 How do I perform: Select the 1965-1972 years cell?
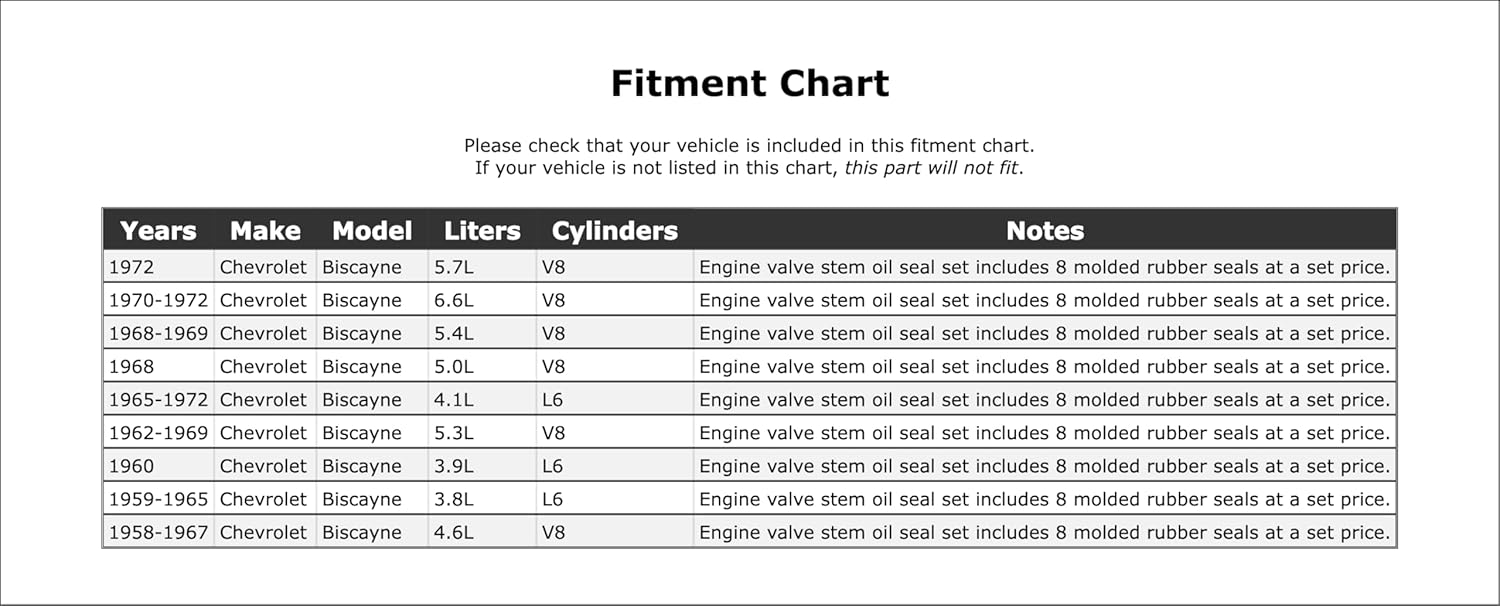tap(158, 399)
